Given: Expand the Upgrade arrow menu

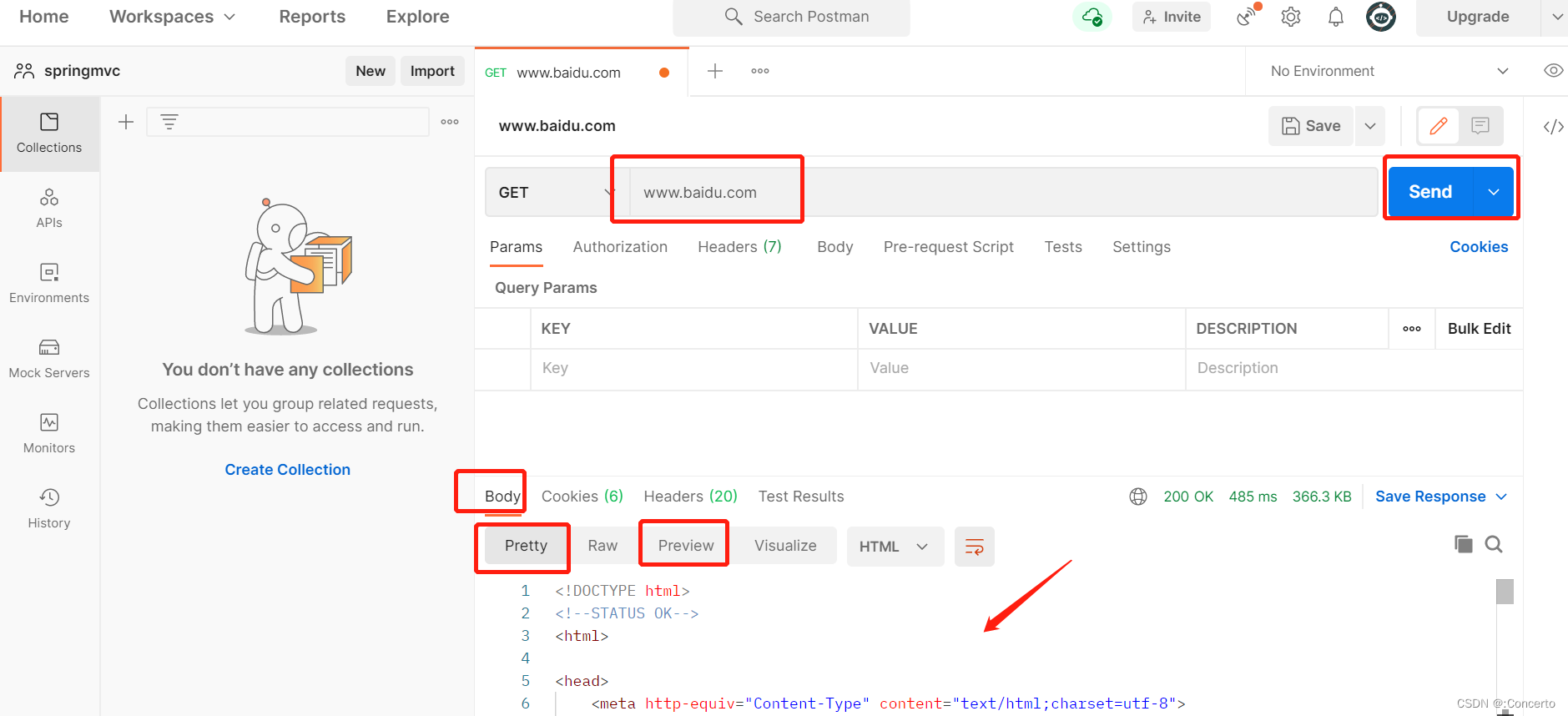Looking at the screenshot, I should click(1555, 17).
